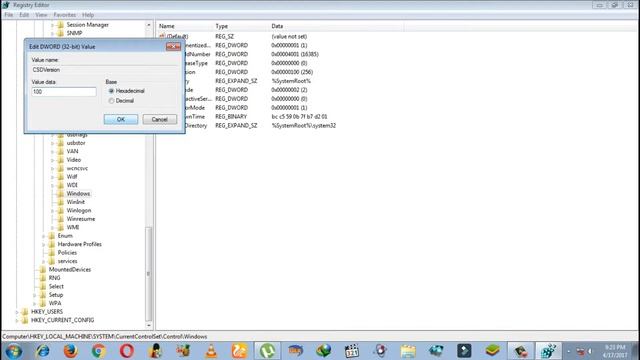Select the MountedDevices folder icon
Image resolution: width=640 pixels, height=360 pixels.
(43, 270)
